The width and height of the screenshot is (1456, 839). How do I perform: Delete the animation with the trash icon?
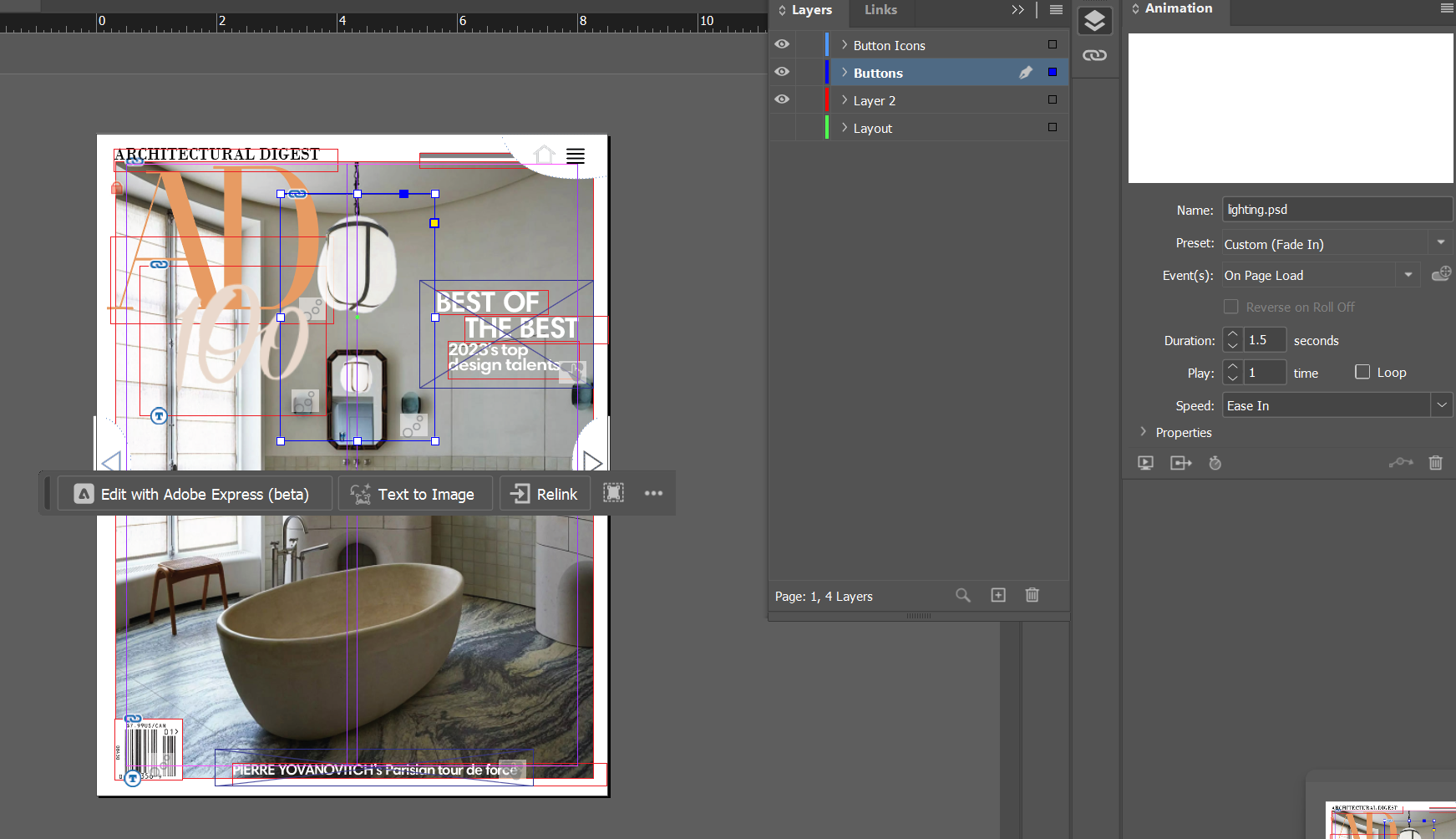click(1436, 462)
